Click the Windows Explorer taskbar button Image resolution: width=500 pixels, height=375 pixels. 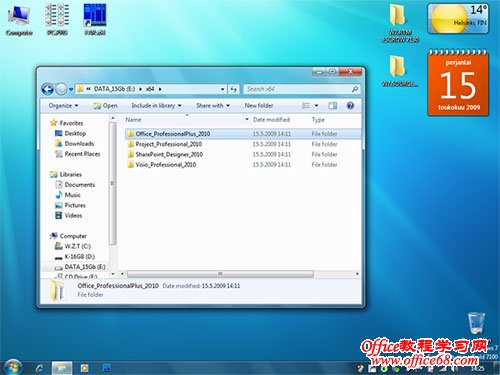62,368
